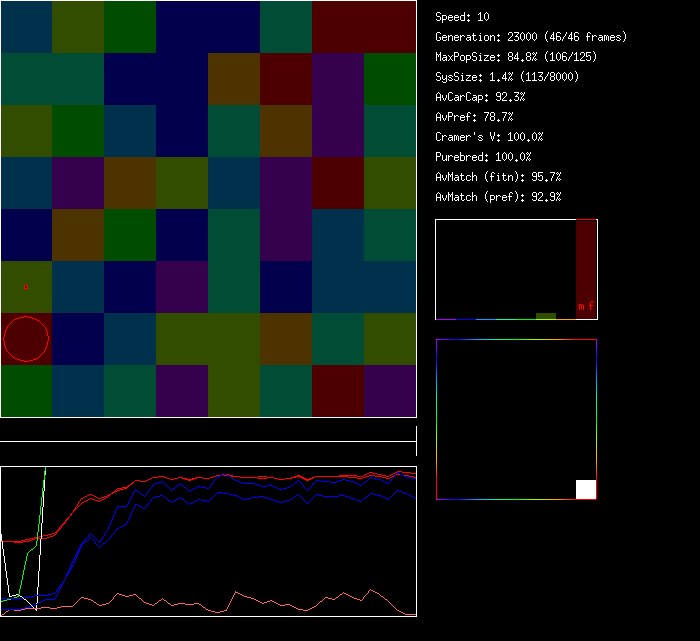
Task: Click the Speed: 10 readout
Action: (463, 17)
